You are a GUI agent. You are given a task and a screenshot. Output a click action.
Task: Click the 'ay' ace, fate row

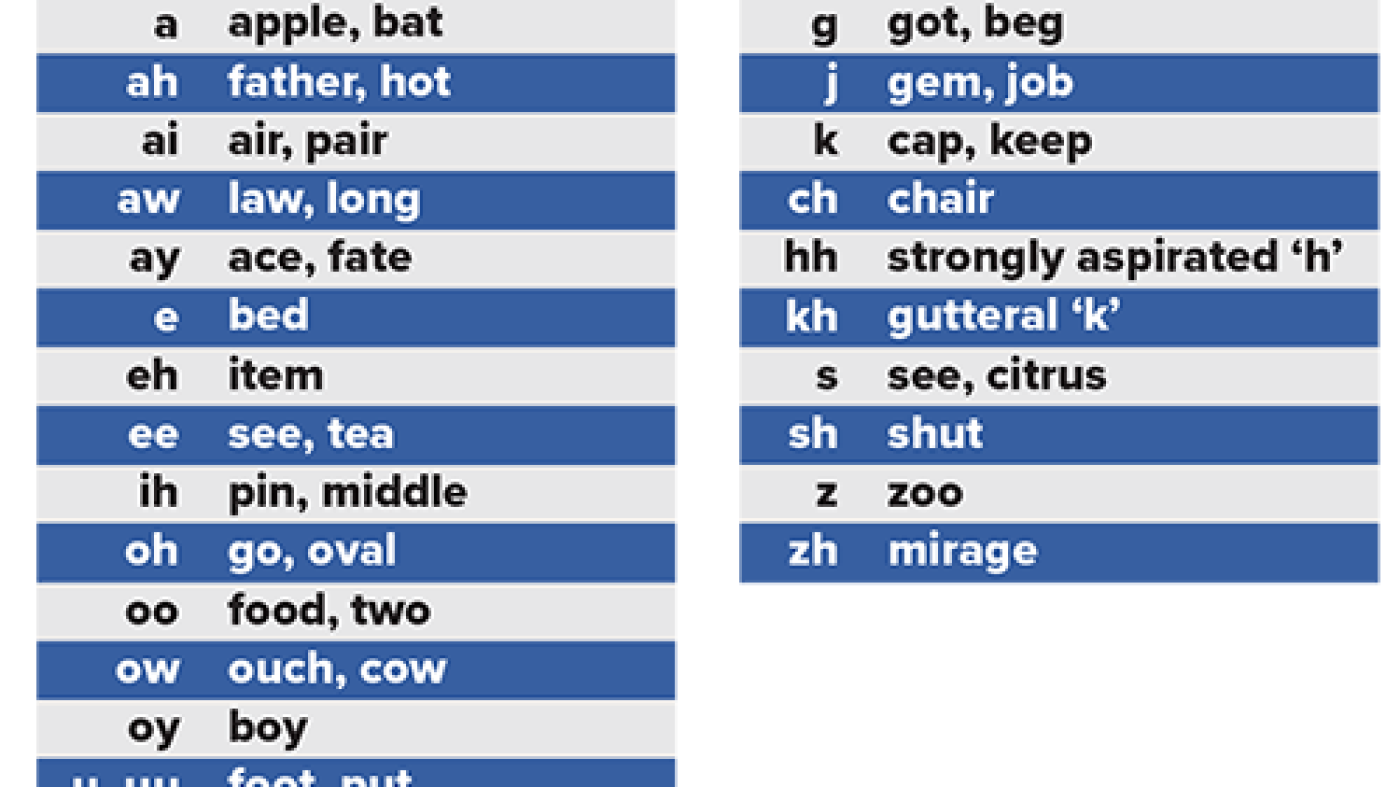(x=356, y=258)
